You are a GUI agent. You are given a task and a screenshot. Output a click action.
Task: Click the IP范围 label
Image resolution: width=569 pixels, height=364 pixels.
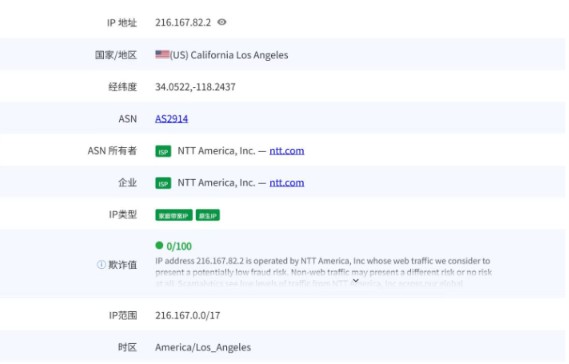click(123, 315)
